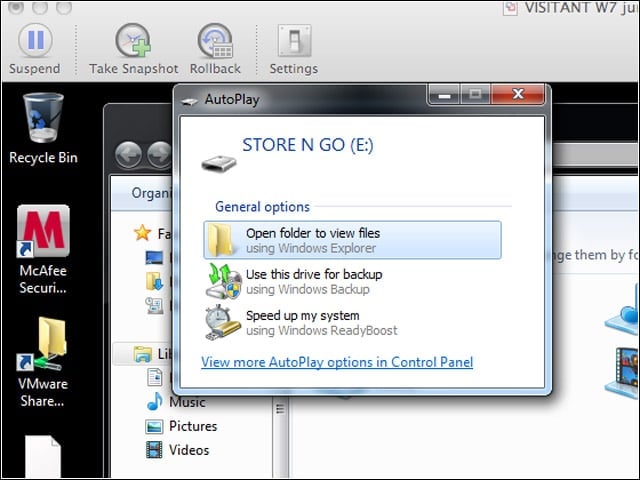Click Mac window close button of VM

click(x=16, y=7)
